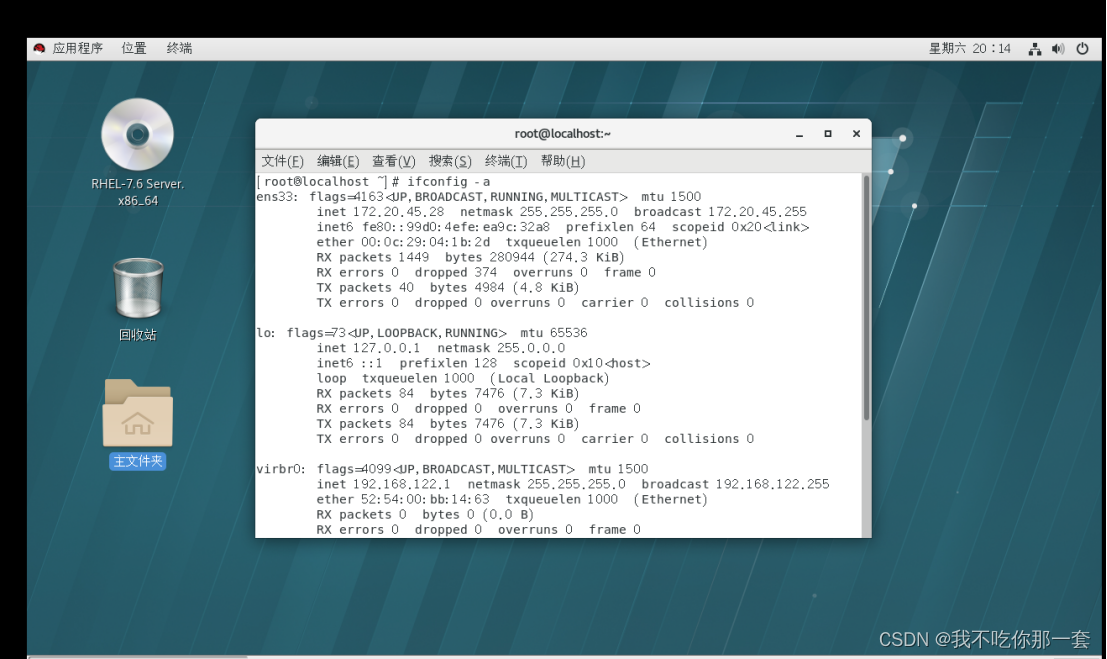Click TX bytes value 4984

(x=489, y=287)
